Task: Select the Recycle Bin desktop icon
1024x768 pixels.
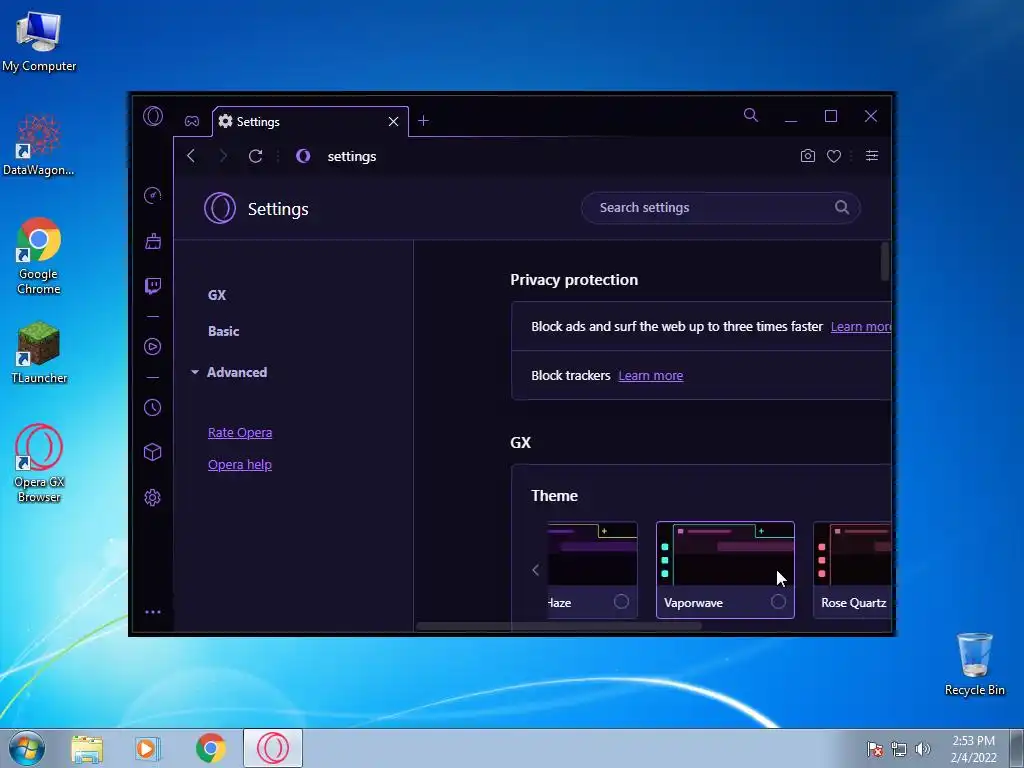Action: tap(974, 664)
